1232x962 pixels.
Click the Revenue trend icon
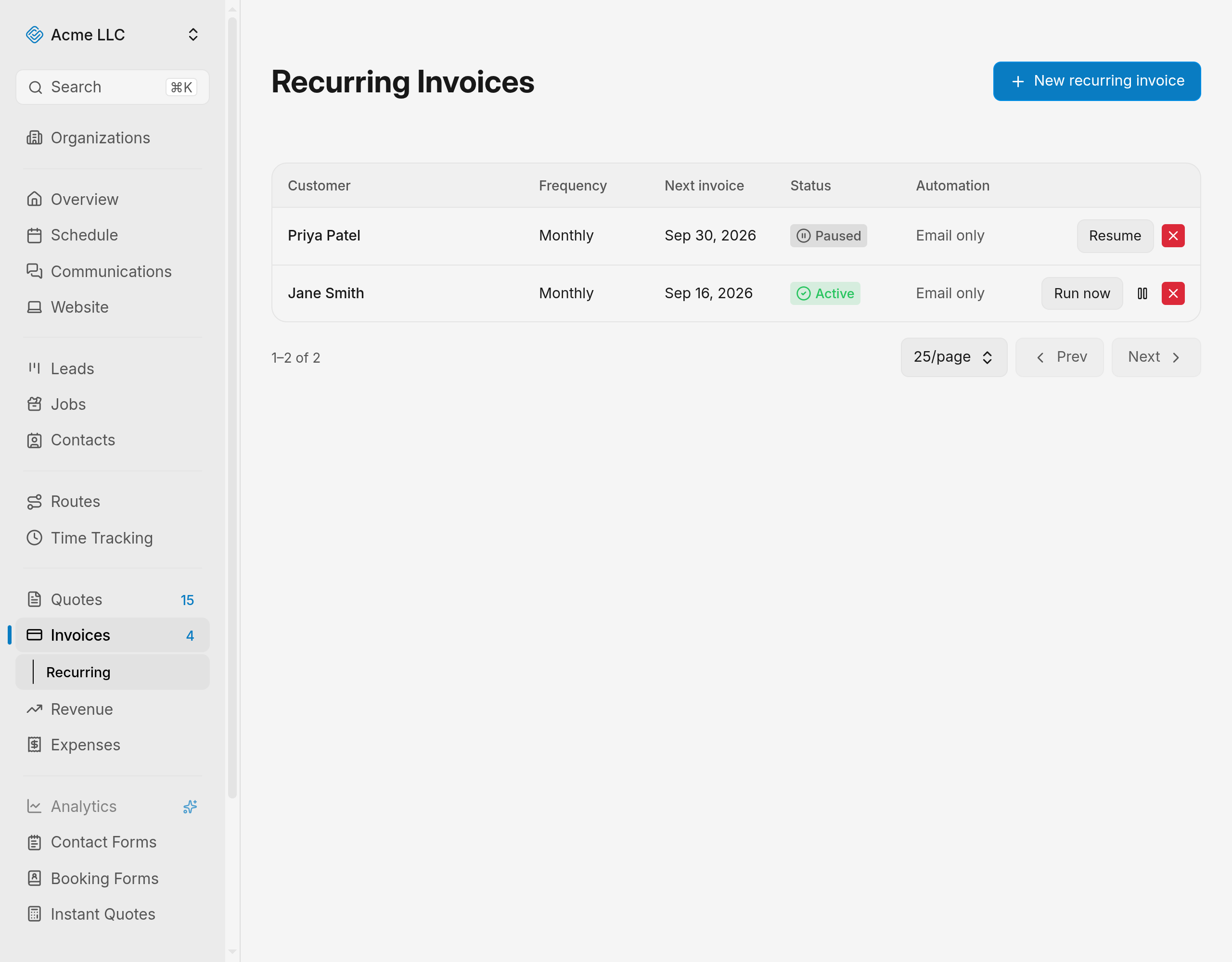point(35,709)
